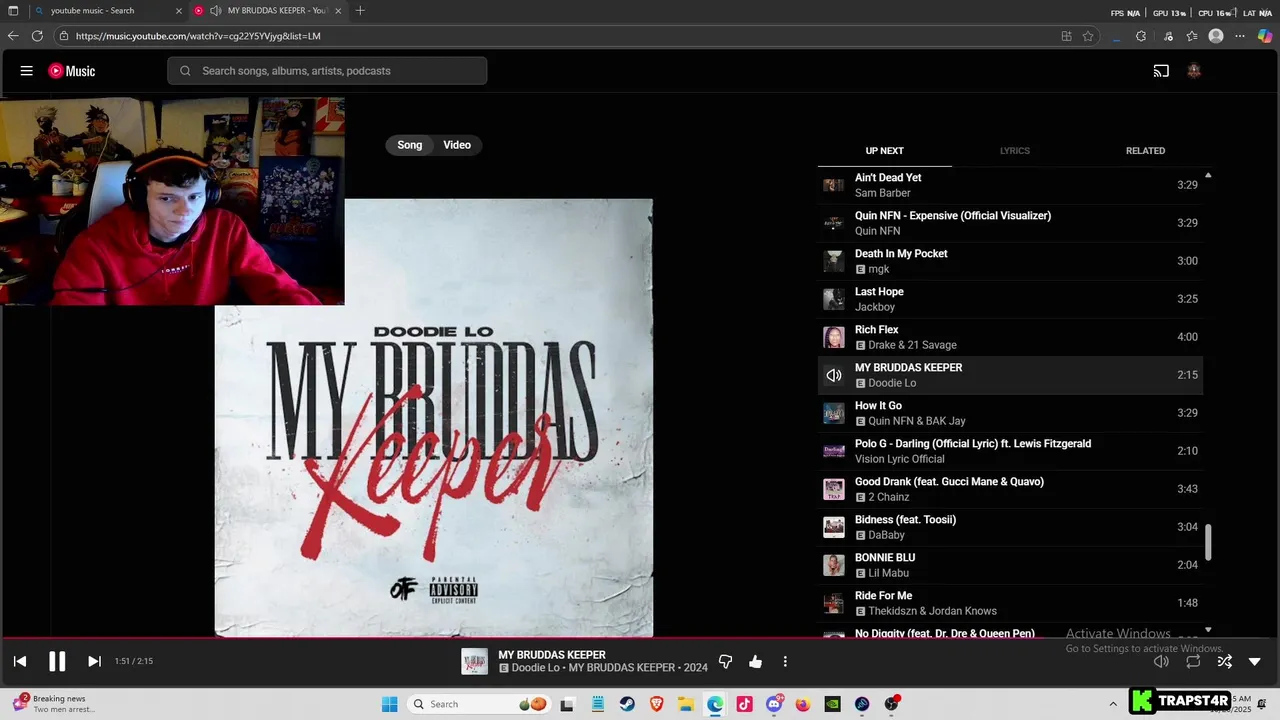Open Steam from the taskbar
Screen dimensions: 1280x720
coord(626,704)
